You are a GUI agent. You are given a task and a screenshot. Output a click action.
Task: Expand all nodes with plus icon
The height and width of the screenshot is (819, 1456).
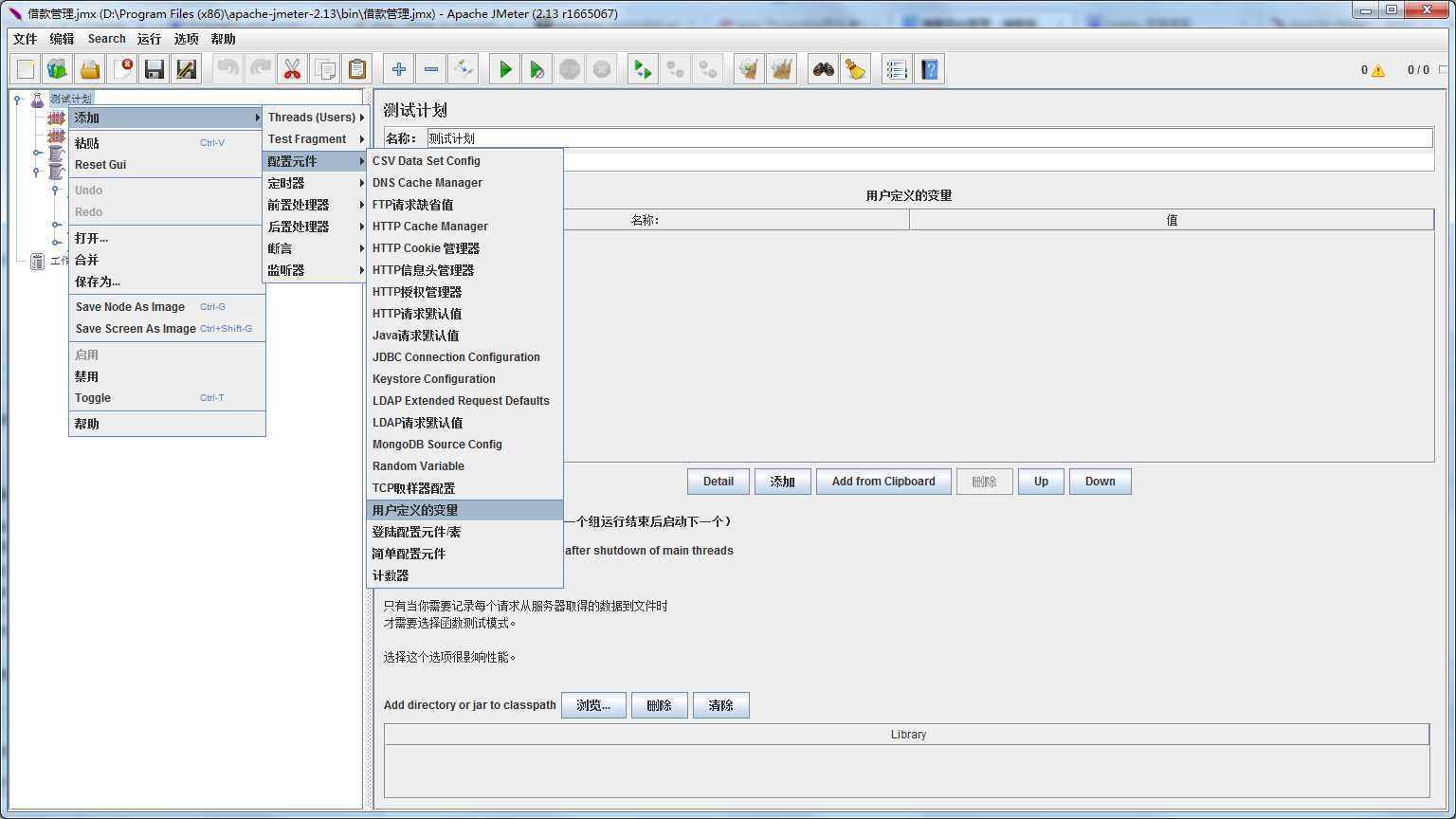399,69
